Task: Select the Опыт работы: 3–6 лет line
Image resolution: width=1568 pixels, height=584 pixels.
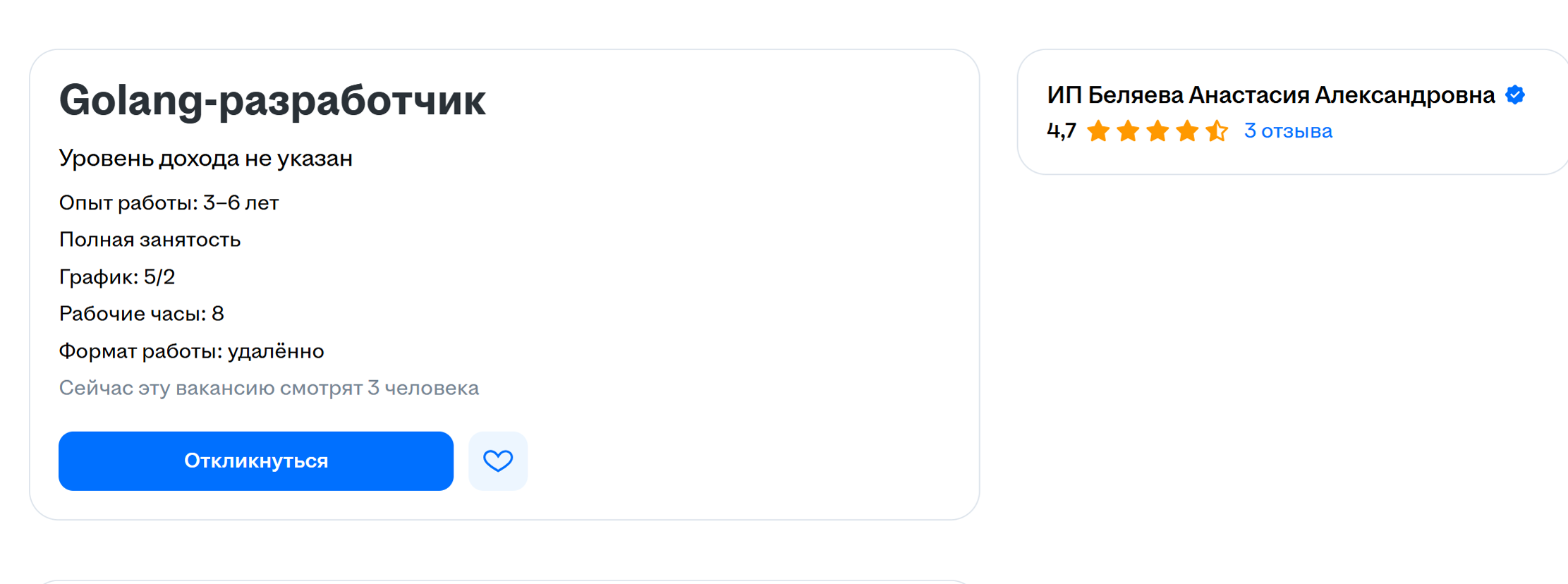Action: tap(169, 203)
